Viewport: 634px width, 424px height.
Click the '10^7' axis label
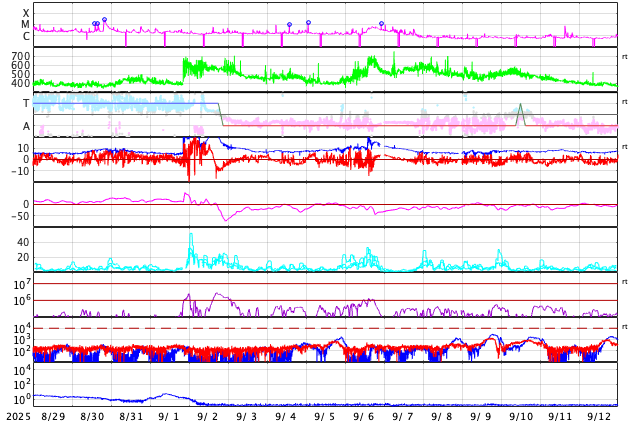(x=21, y=284)
